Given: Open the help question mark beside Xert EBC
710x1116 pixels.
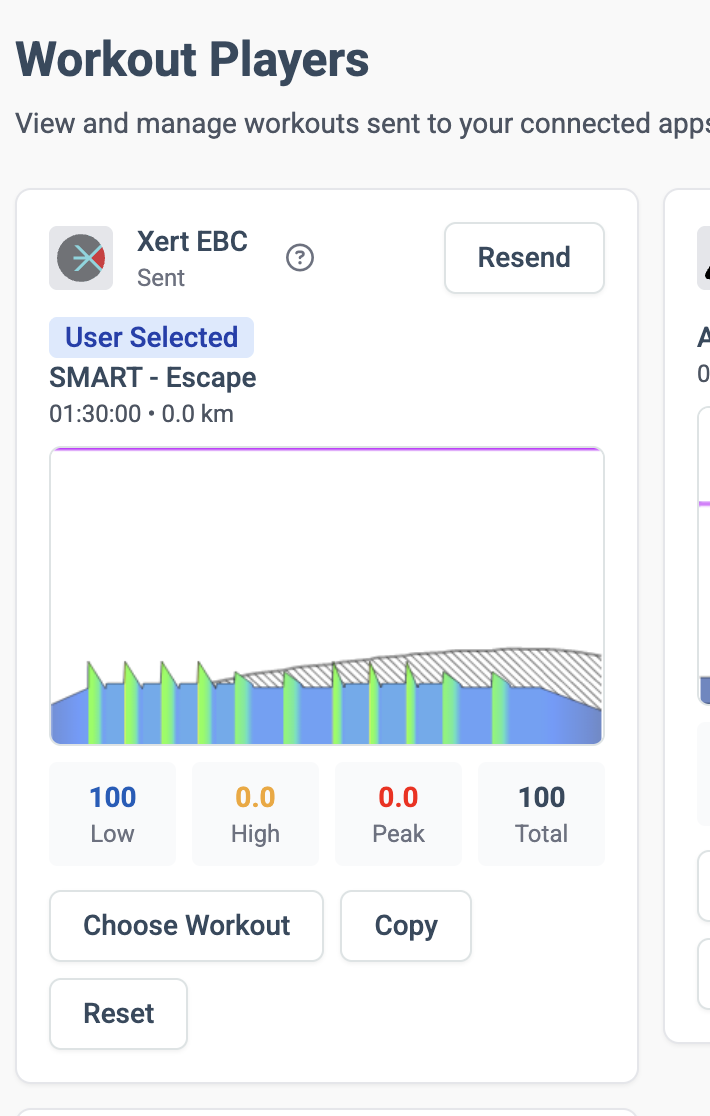Looking at the screenshot, I should [x=300, y=258].
